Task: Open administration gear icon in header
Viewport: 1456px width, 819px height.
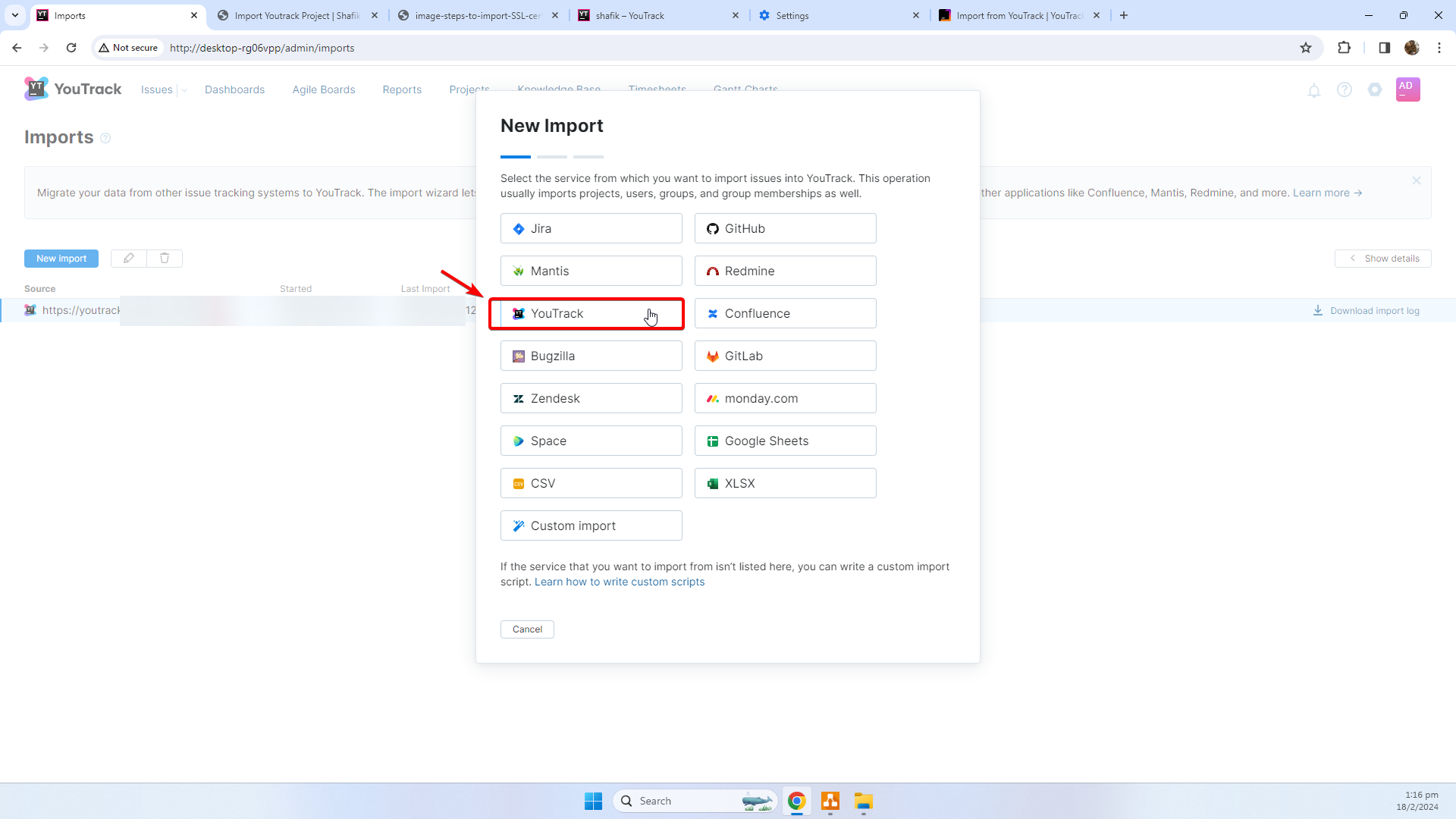Action: tap(1375, 90)
